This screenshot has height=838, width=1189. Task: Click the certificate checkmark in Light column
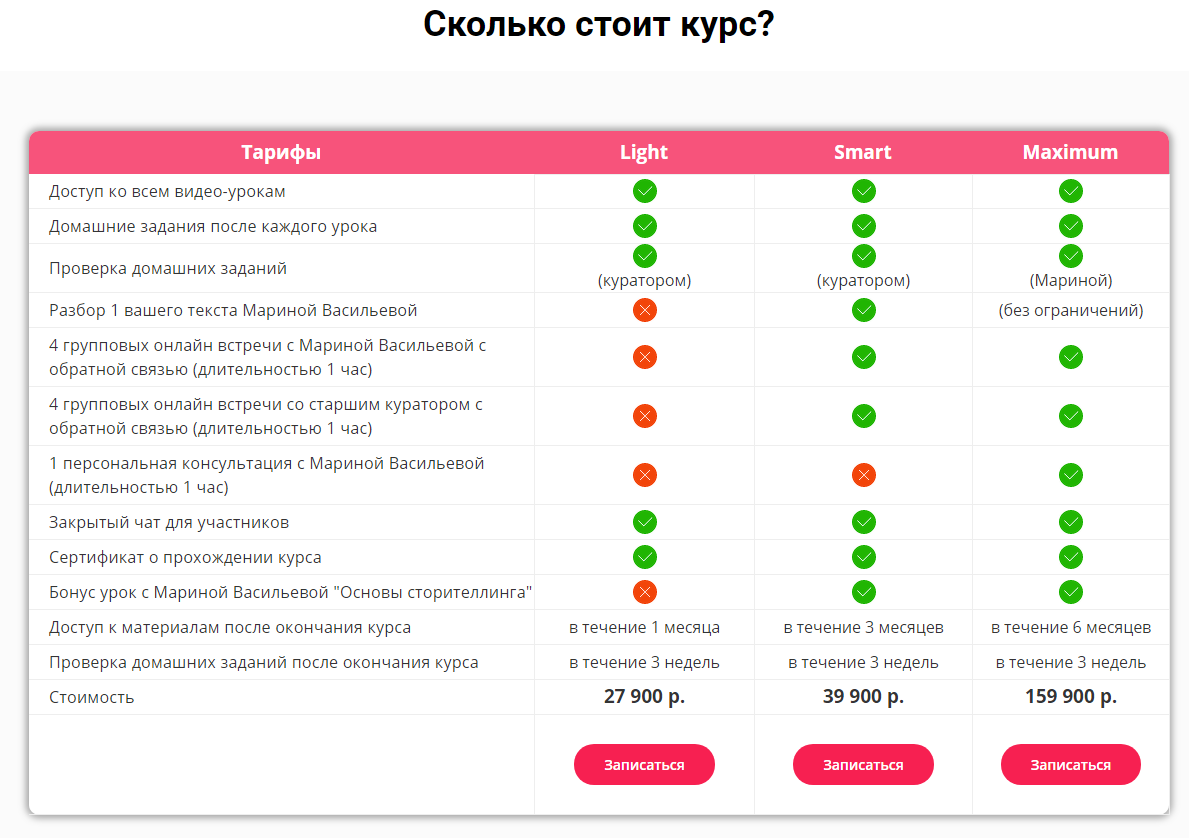click(x=644, y=556)
